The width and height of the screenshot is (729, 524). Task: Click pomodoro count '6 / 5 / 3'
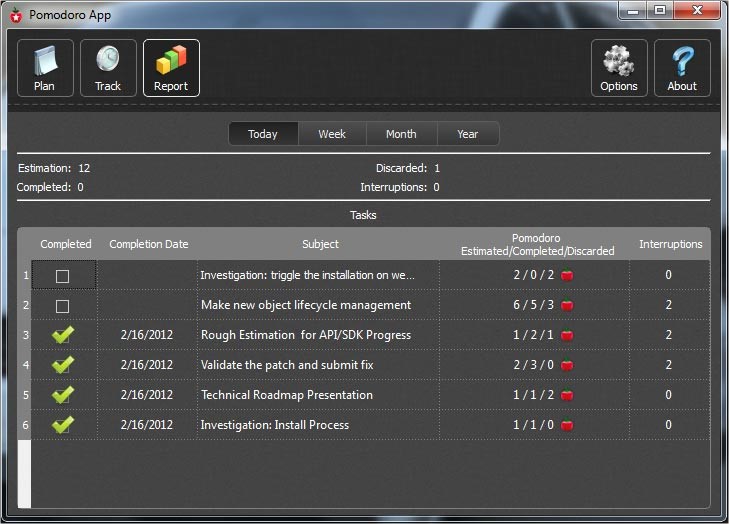tap(533, 305)
